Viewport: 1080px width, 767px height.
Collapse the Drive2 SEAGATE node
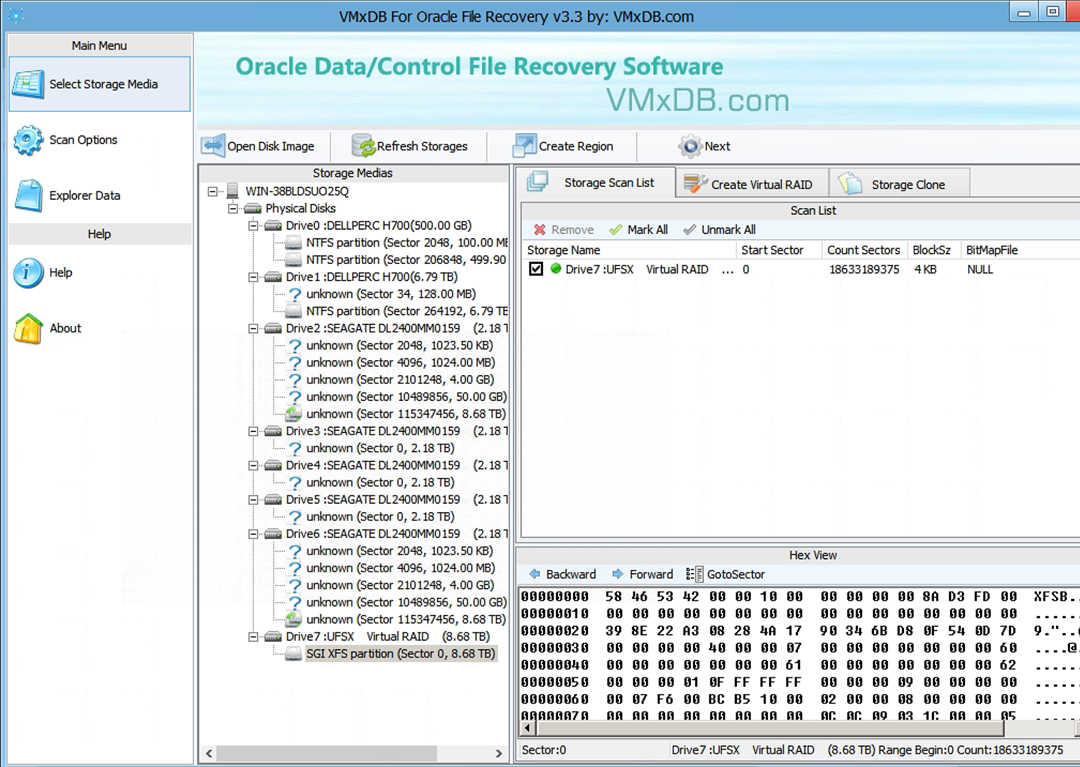click(x=253, y=328)
